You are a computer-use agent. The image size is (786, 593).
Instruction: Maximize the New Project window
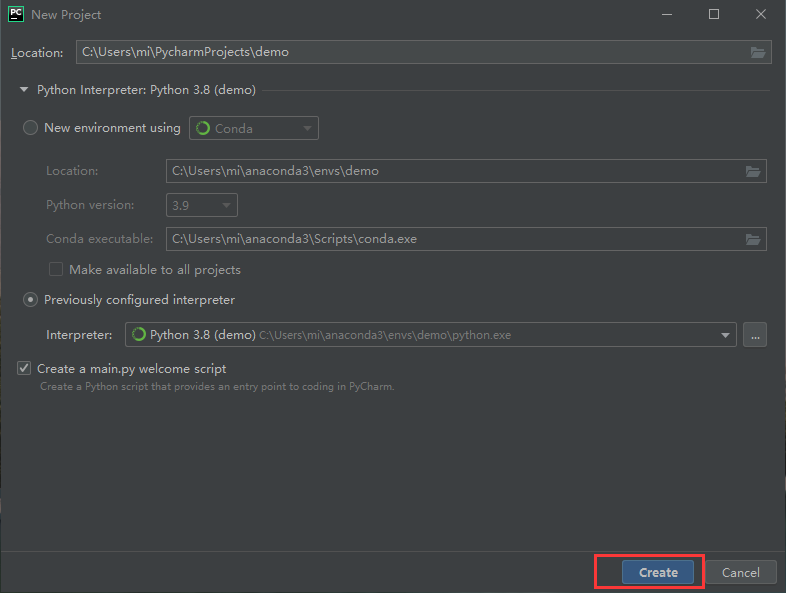[x=714, y=14]
